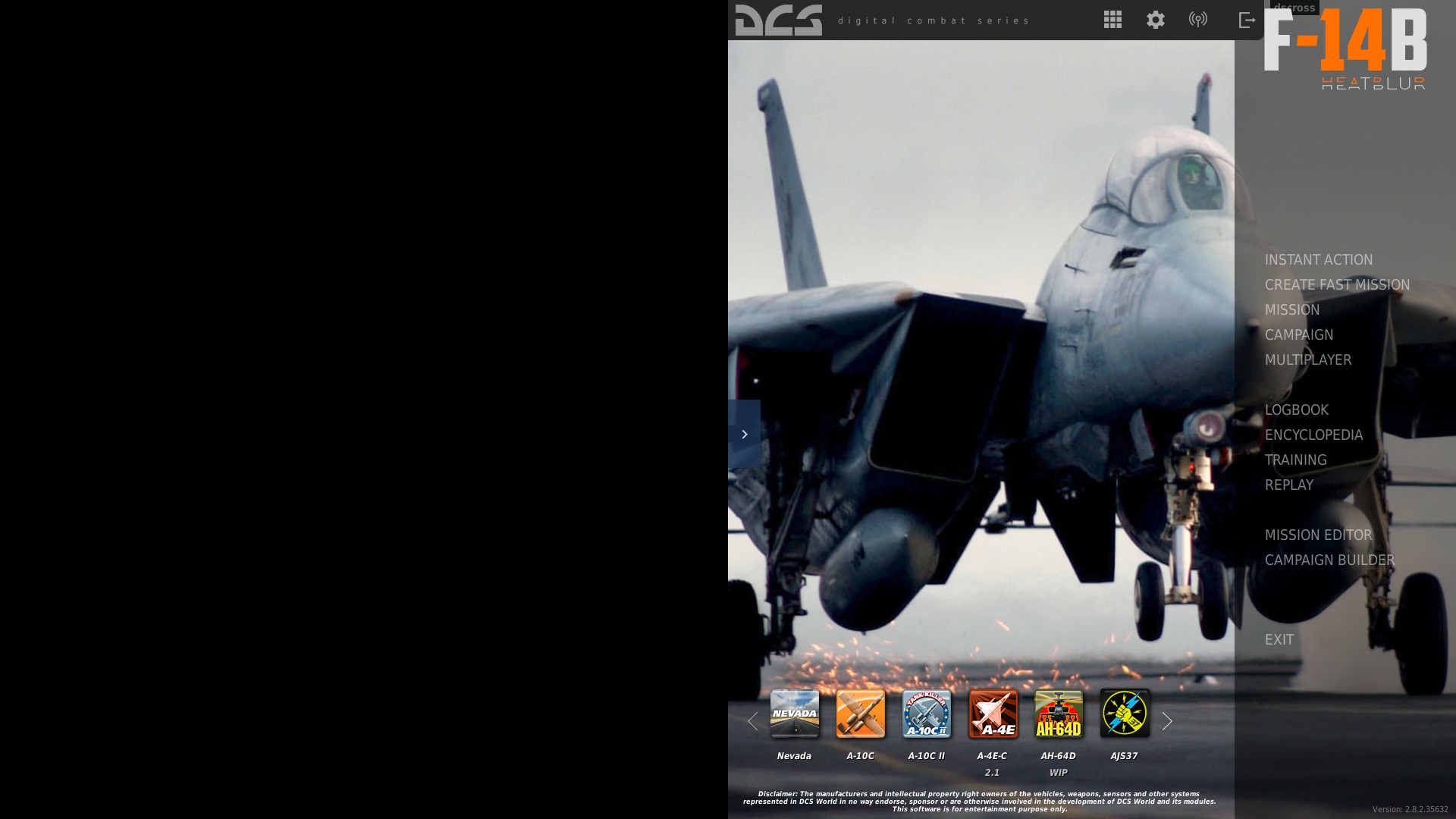This screenshot has width=1456, height=819.
Task: Select the Nevada module icon
Action: [x=794, y=714]
